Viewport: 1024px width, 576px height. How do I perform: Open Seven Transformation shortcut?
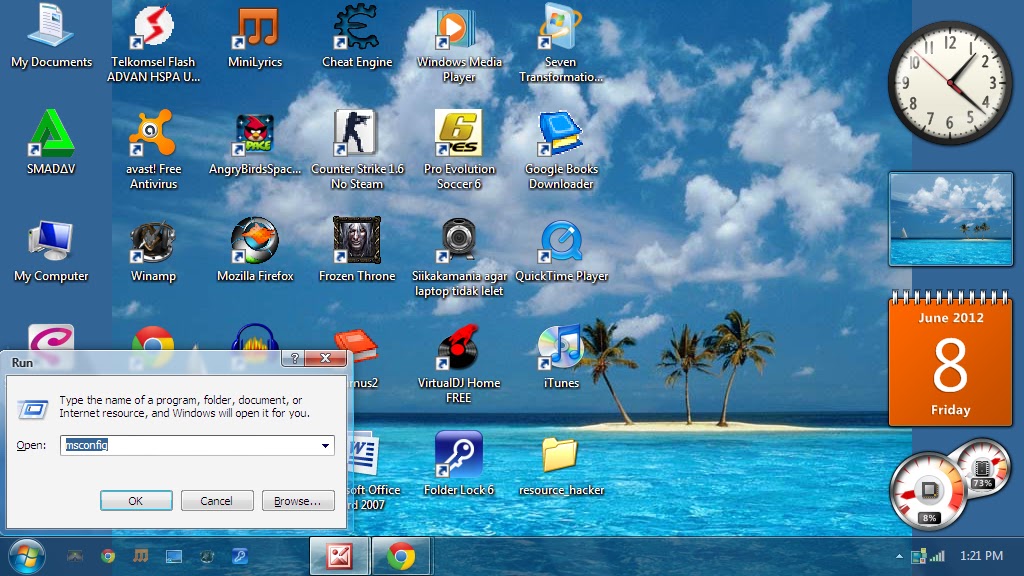(x=561, y=43)
